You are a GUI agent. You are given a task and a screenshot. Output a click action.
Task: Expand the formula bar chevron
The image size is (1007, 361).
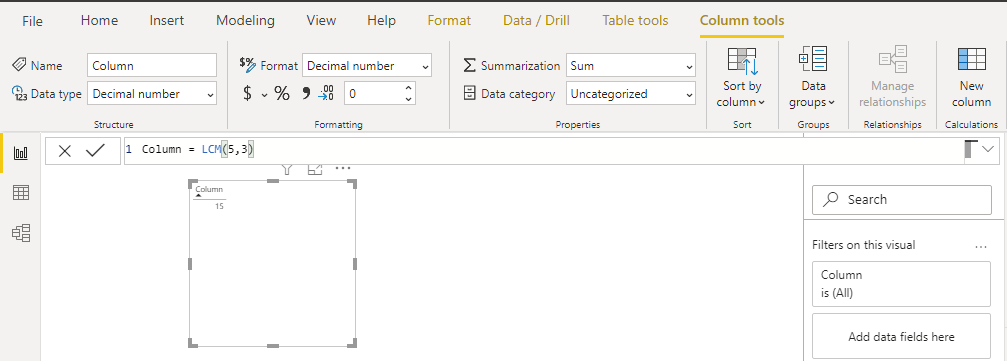pyautogui.click(x=988, y=150)
